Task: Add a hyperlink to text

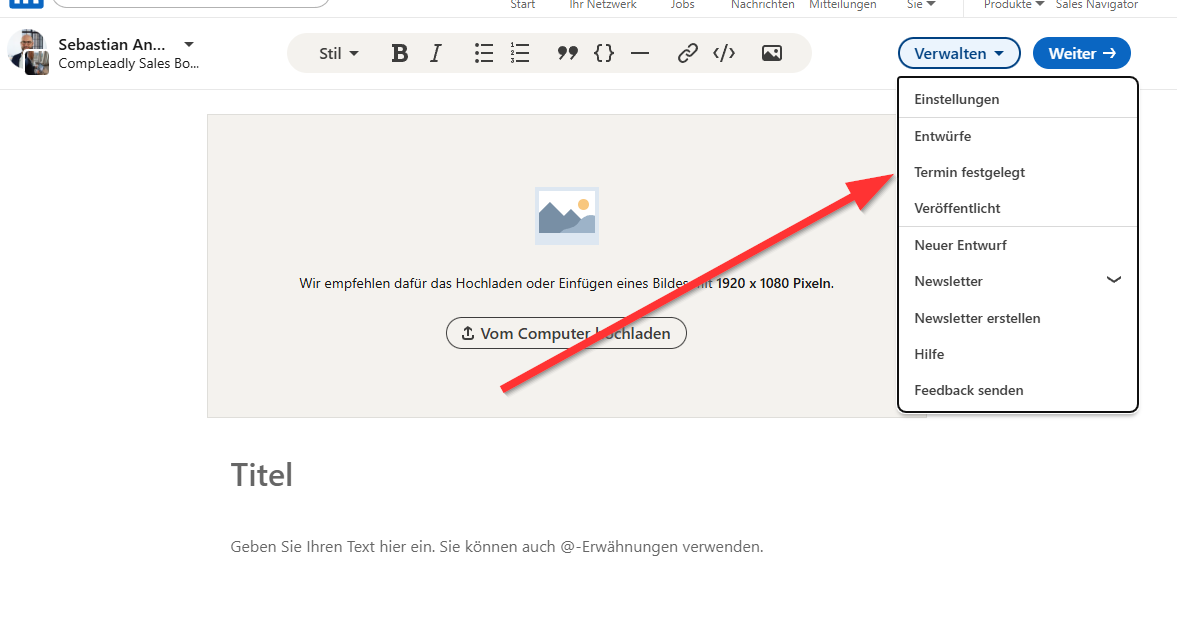Action: (688, 54)
